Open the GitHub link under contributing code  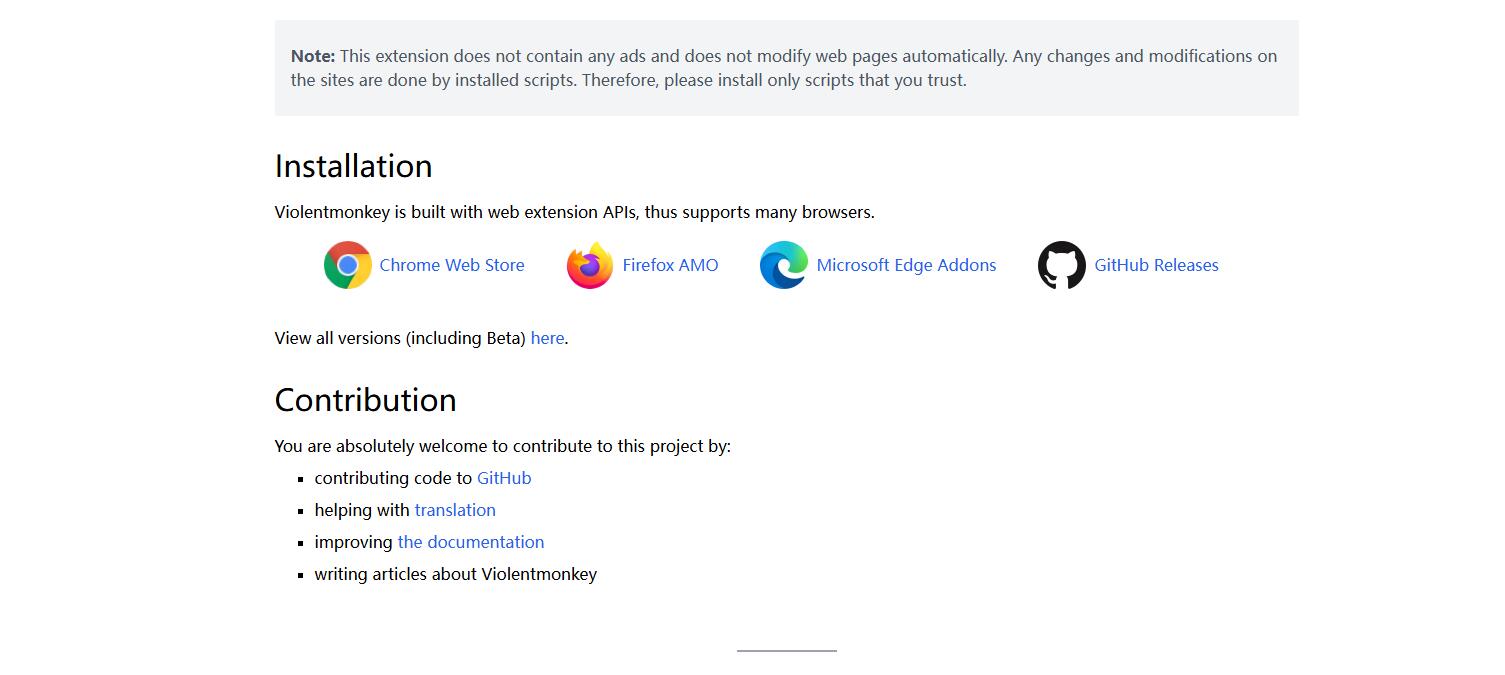point(504,478)
